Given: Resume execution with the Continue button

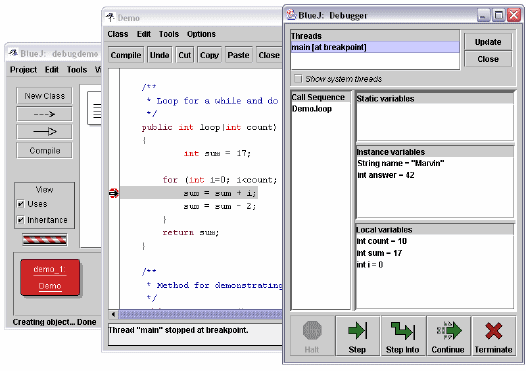Looking at the screenshot, I should 449,336.
